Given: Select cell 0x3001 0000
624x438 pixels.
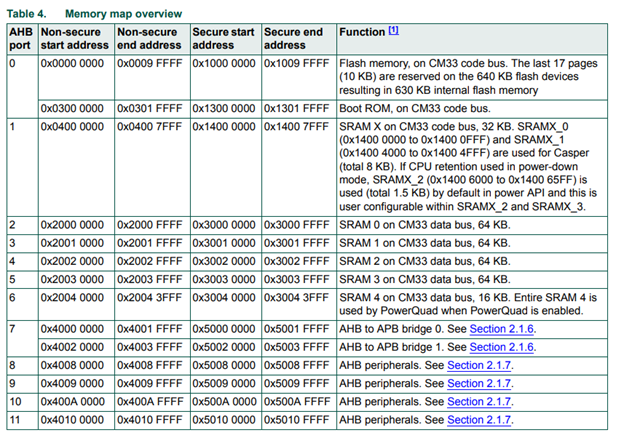Looking at the screenshot, I should pos(224,243).
